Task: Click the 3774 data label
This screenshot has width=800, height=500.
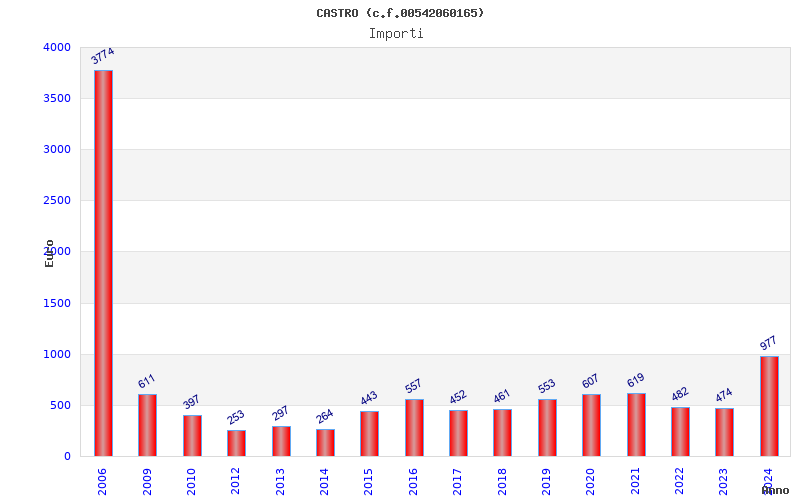Action: [103, 55]
